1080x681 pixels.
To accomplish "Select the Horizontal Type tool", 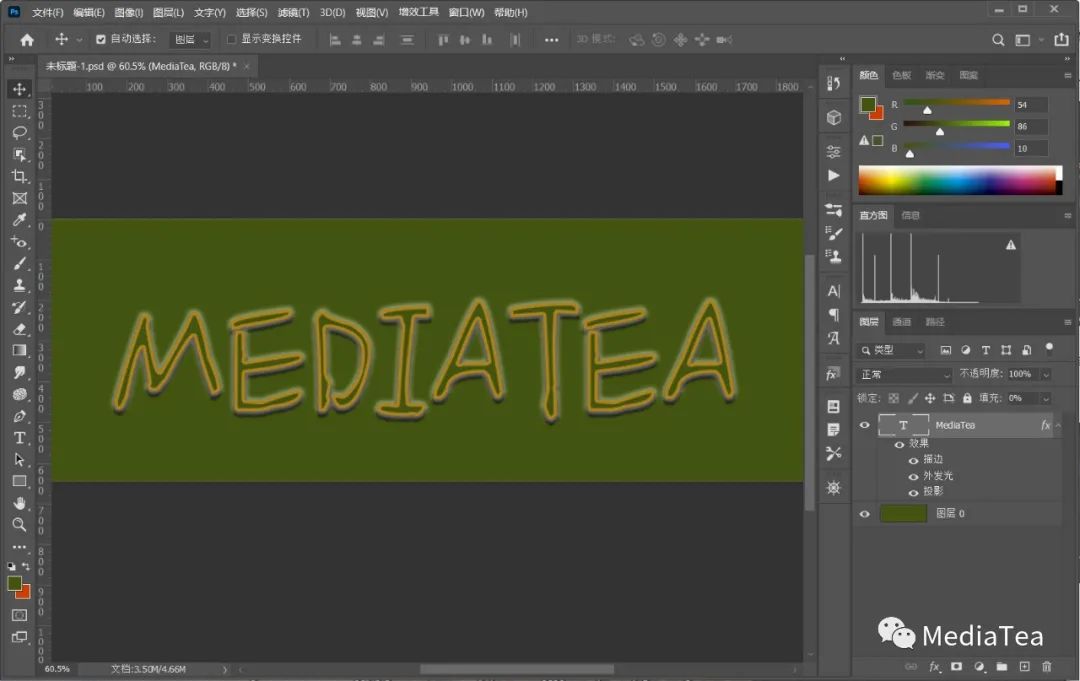I will click(x=19, y=438).
